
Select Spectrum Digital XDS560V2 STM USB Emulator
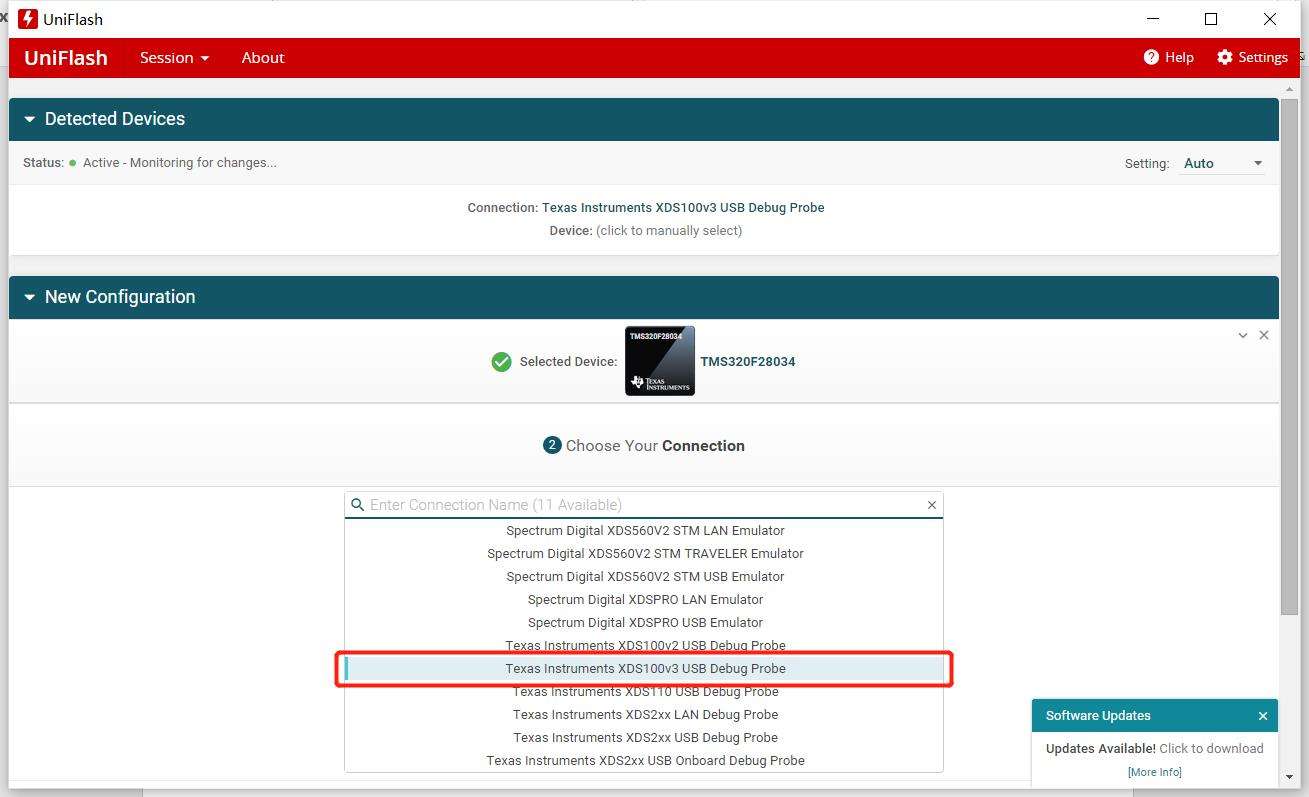645,577
